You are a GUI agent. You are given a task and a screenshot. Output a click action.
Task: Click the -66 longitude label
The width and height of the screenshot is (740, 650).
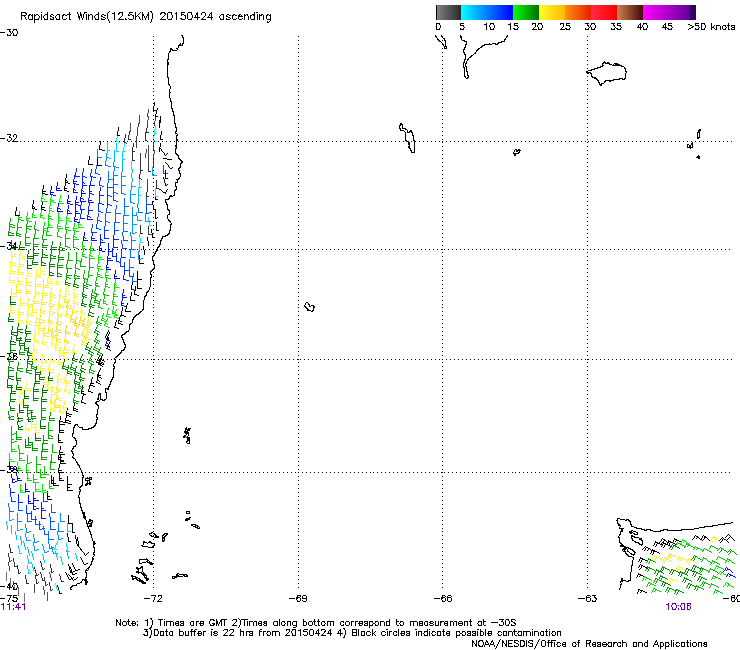click(x=443, y=599)
